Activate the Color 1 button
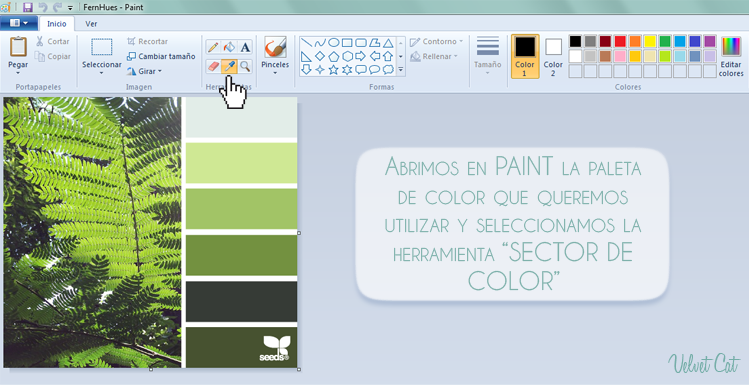This screenshot has width=749, height=385. coord(525,56)
